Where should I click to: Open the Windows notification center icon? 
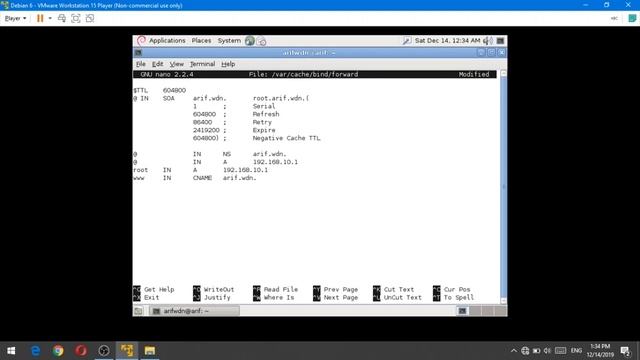coord(625,351)
